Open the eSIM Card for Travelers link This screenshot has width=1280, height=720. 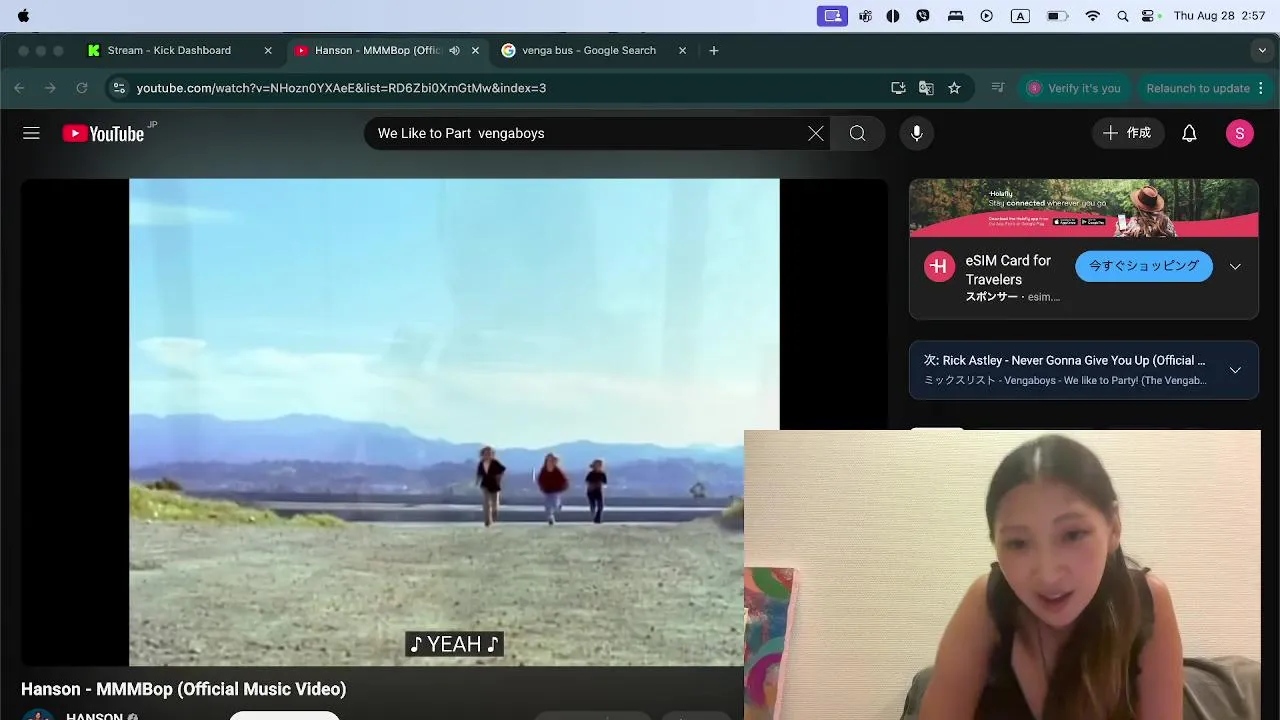tap(1008, 270)
